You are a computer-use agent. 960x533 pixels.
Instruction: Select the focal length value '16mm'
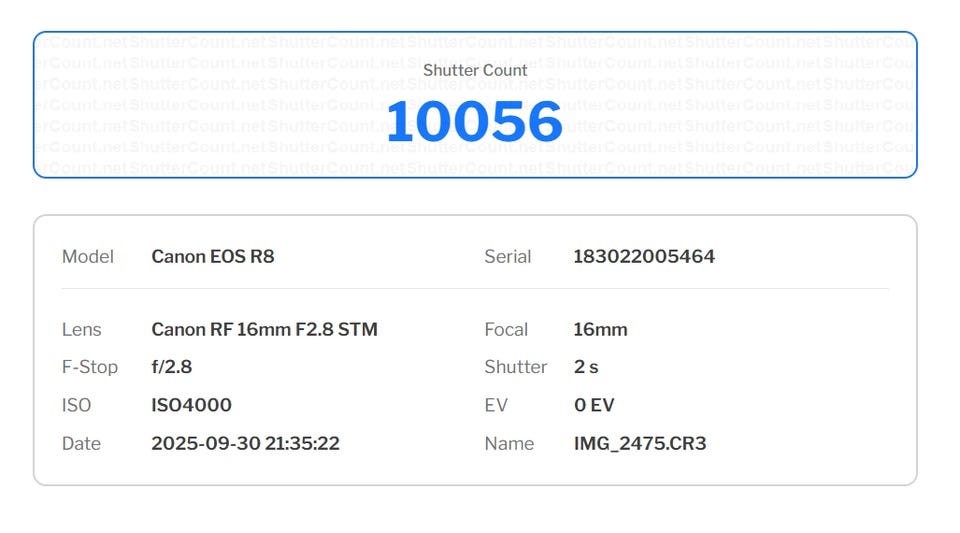tap(601, 330)
